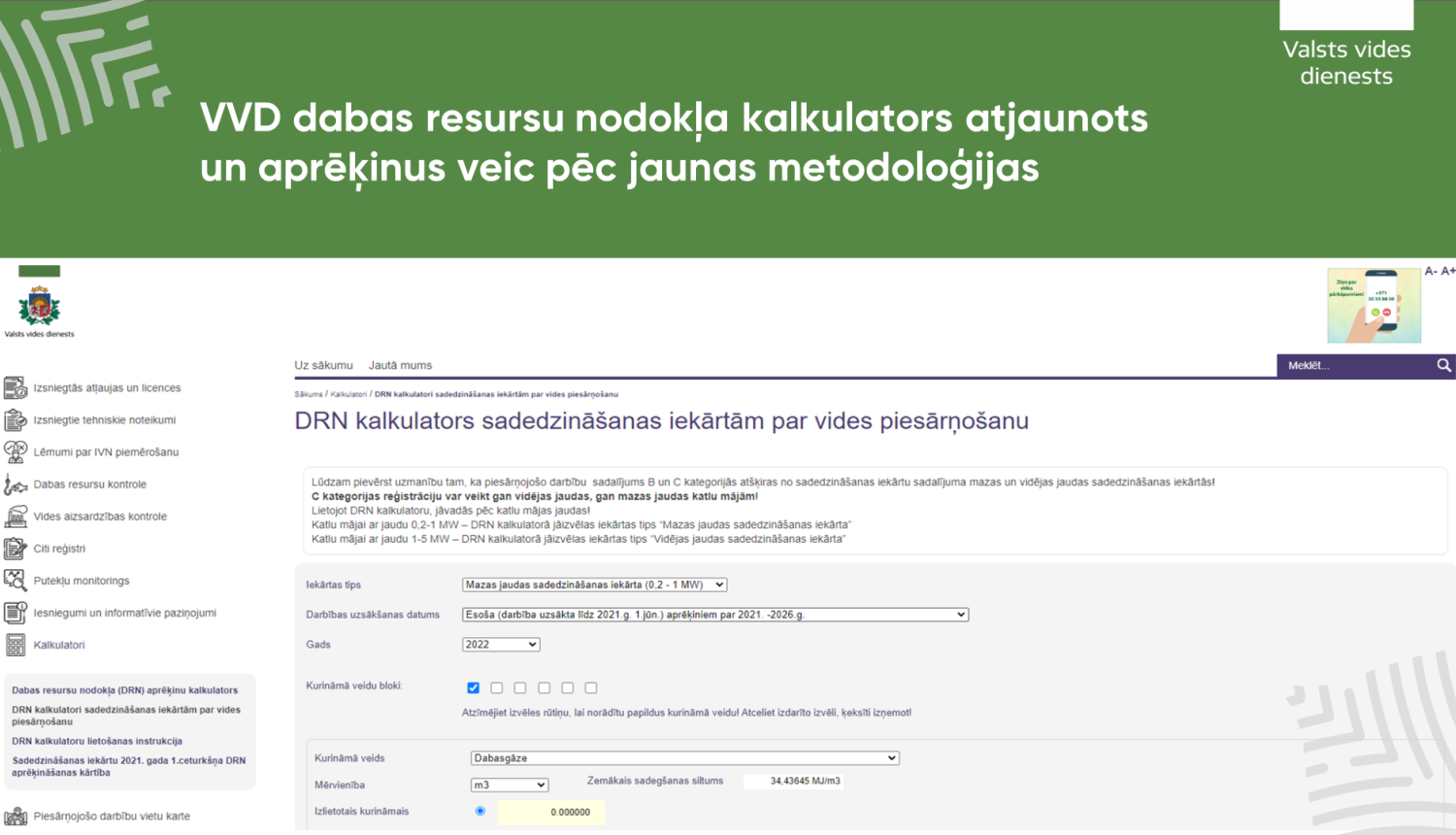Open the Jautā mums menu item
Screen dimensions: 1456x835
[x=399, y=364]
